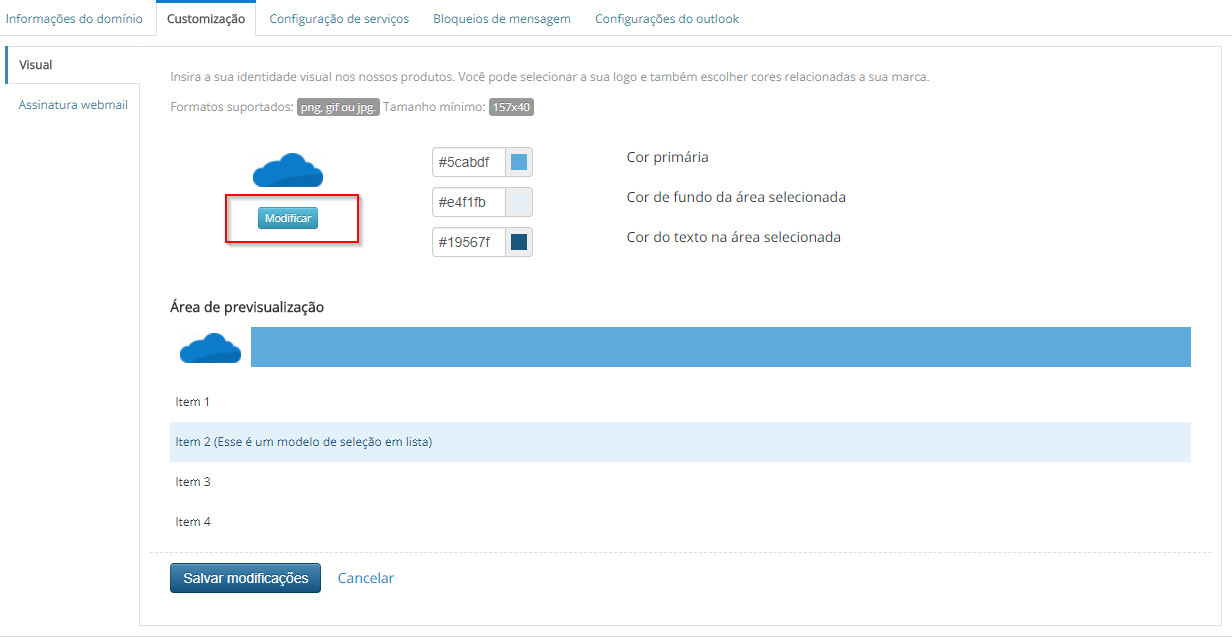
Task: Go to Configurações do outlook tab
Action: (x=667, y=19)
